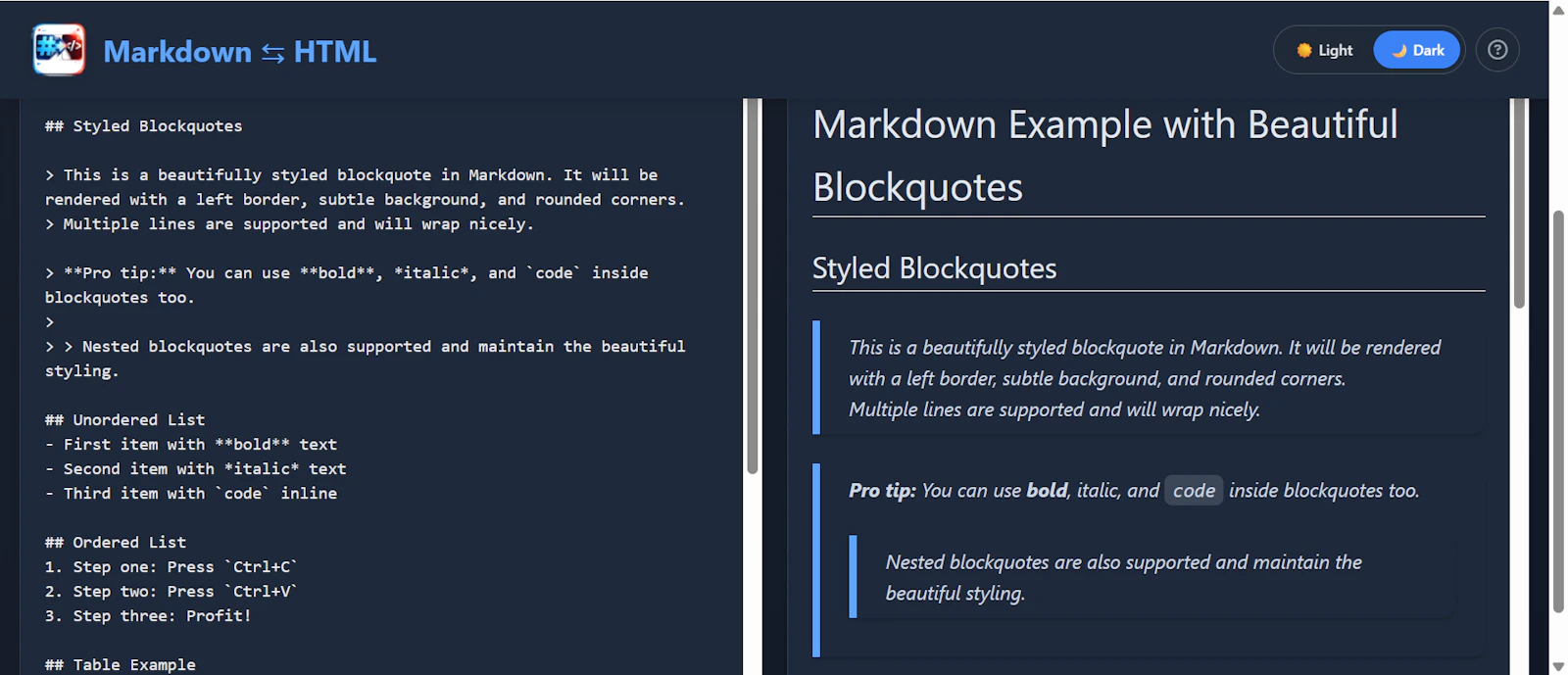Click the preview heading 'Markdown Example with Beautiful Blockquotes'
This screenshot has height=675, width=1568.
[1105, 155]
